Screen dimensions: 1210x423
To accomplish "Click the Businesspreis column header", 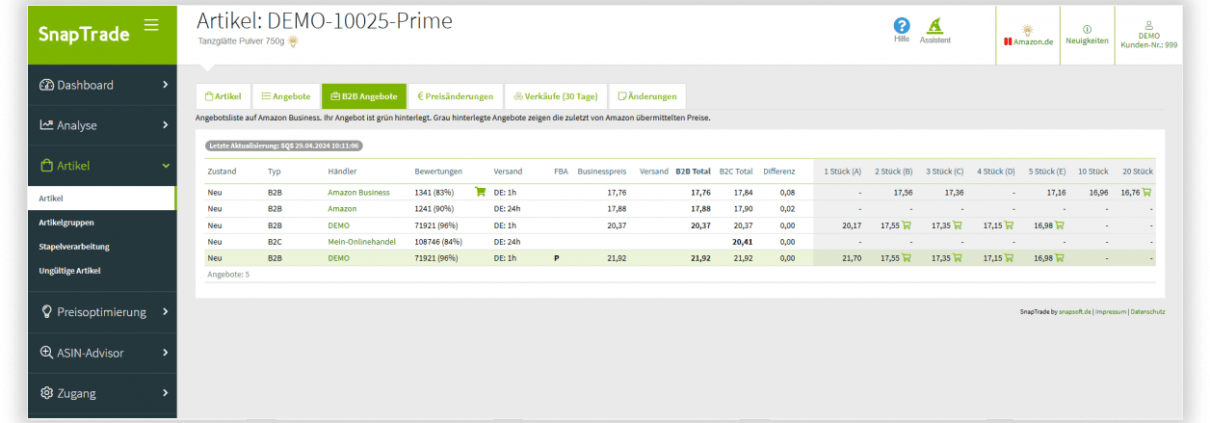I will tap(602, 171).
